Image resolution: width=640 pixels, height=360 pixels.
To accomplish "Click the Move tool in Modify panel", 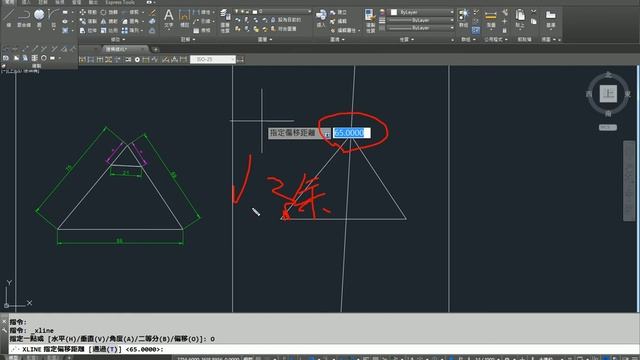I will pyautogui.click(x=88, y=12).
